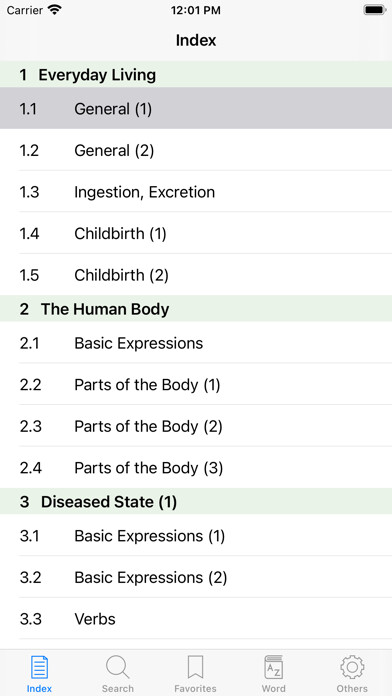The width and height of the screenshot is (392, 696).
Task: Open 3.3 Verbs entry
Action: tap(196, 618)
